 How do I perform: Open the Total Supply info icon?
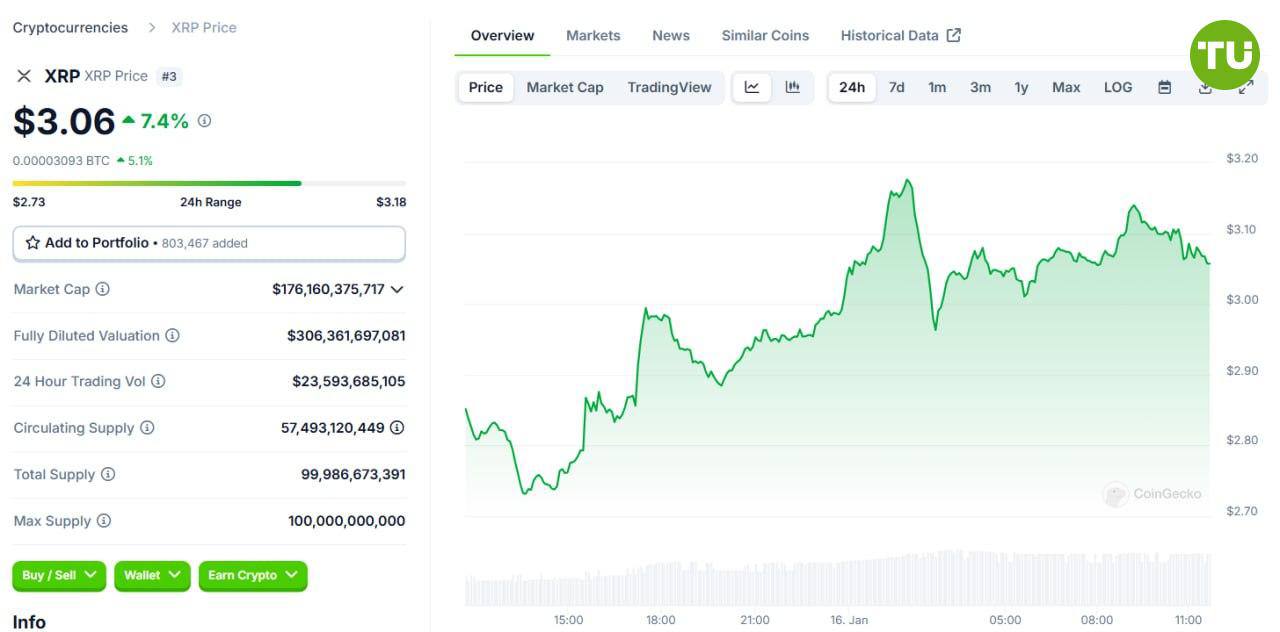pos(108,474)
